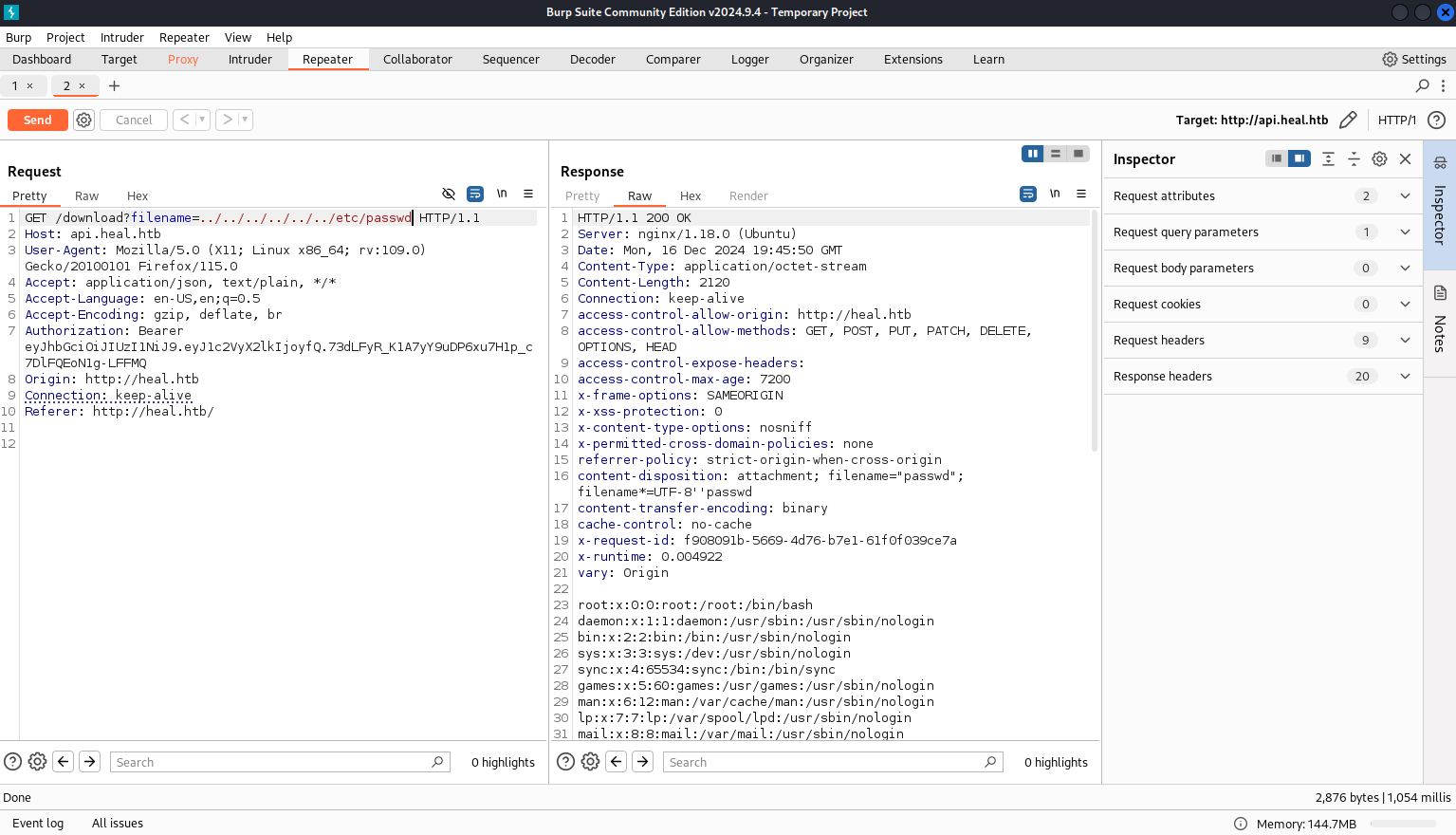1456x835 pixels.
Task: Open All issues
Action: tap(118, 823)
